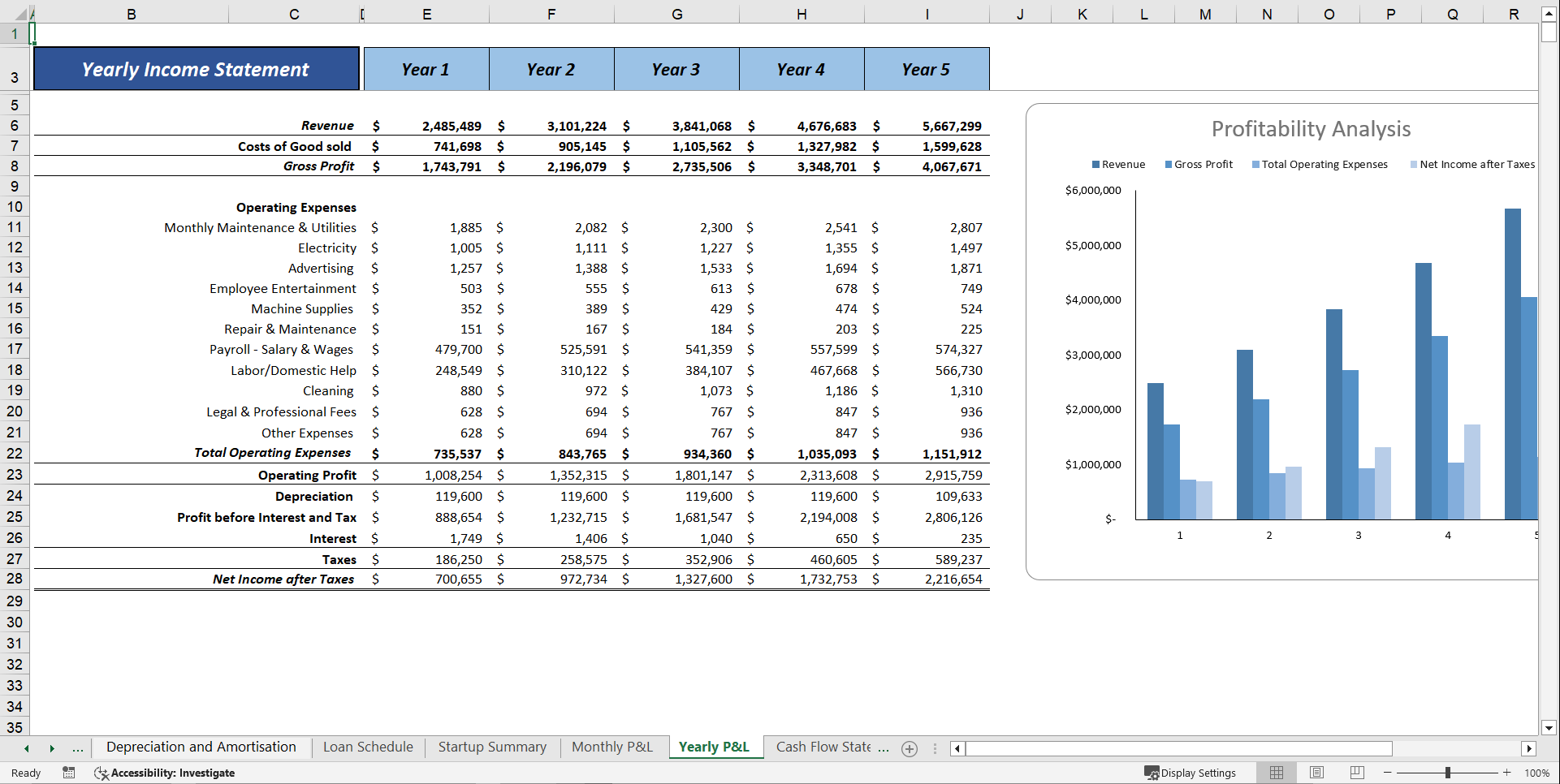Click the vertical scrollbar up arrow
Screen dimensions: 1560x784
(x=1549, y=14)
